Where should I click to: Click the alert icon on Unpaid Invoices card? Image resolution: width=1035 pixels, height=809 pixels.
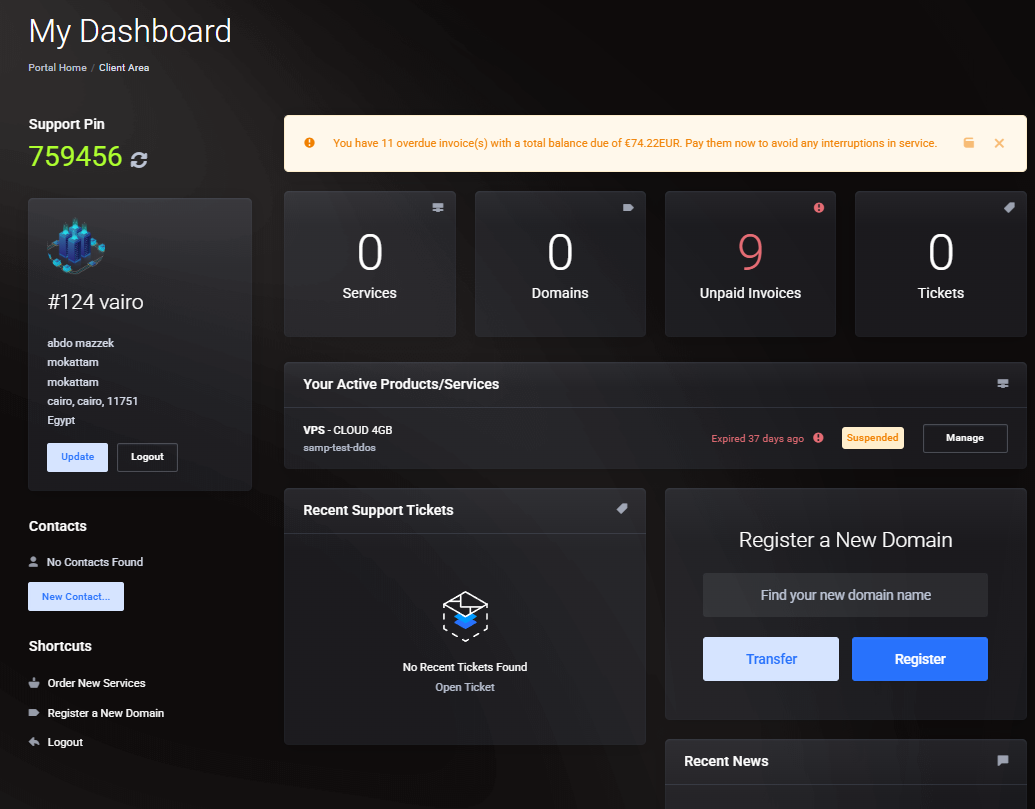click(818, 208)
